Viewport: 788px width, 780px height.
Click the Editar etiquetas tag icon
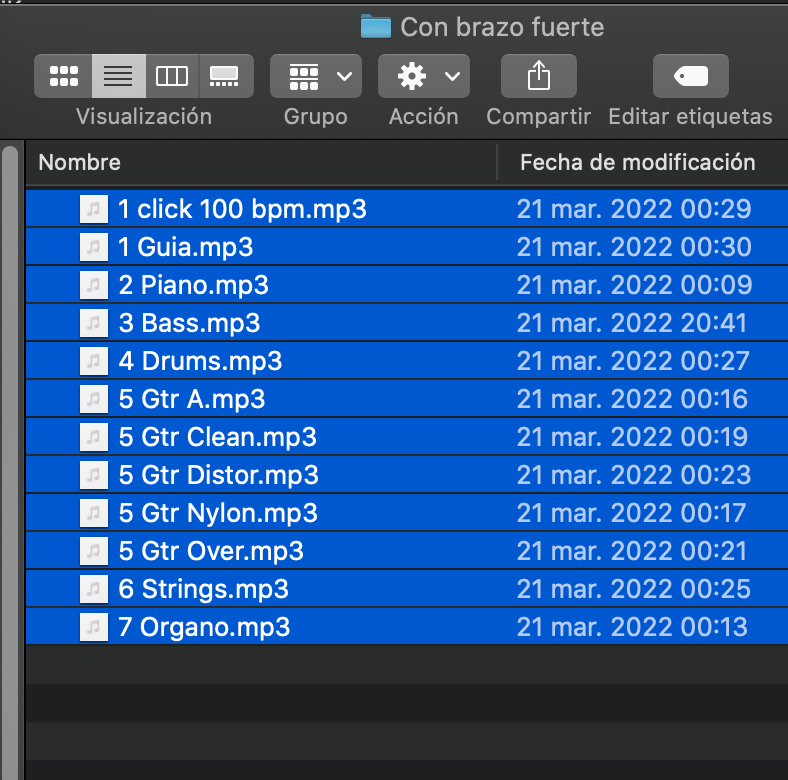point(690,76)
